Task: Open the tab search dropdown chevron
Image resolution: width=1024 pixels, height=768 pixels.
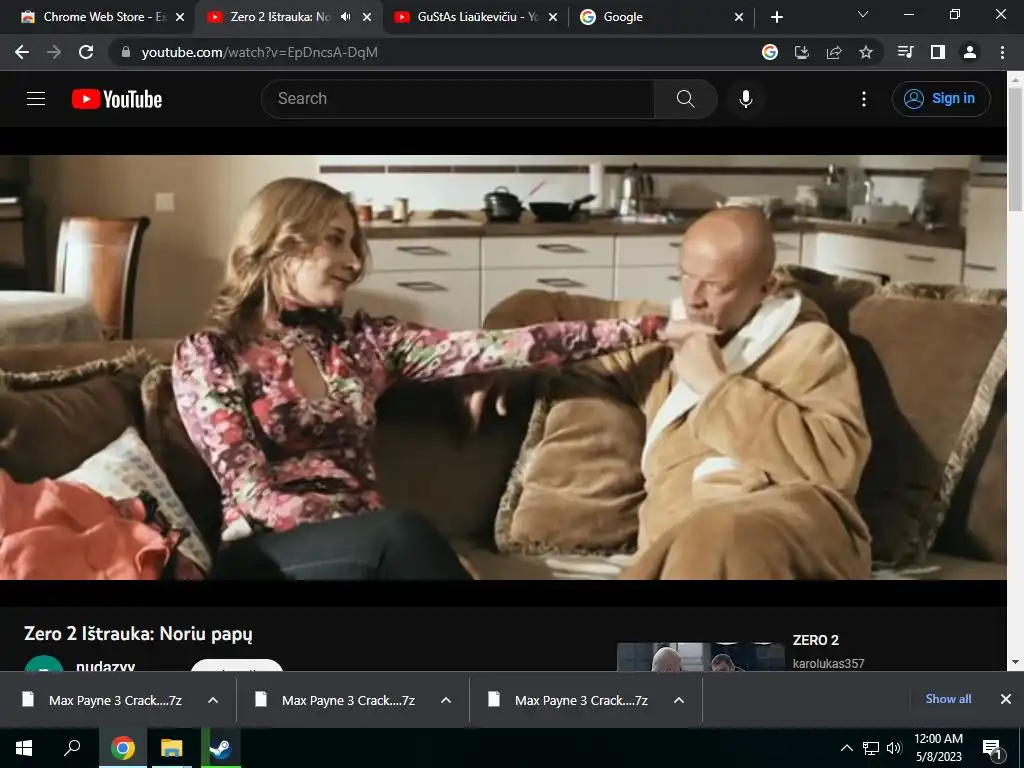Action: pyautogui.click(x=863, y=14)
